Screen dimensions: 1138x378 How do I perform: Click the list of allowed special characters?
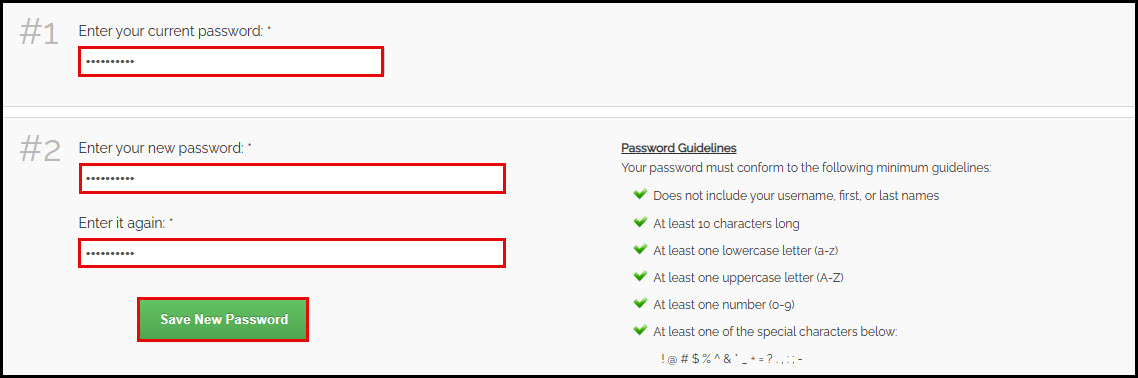[x=732, y=359]
